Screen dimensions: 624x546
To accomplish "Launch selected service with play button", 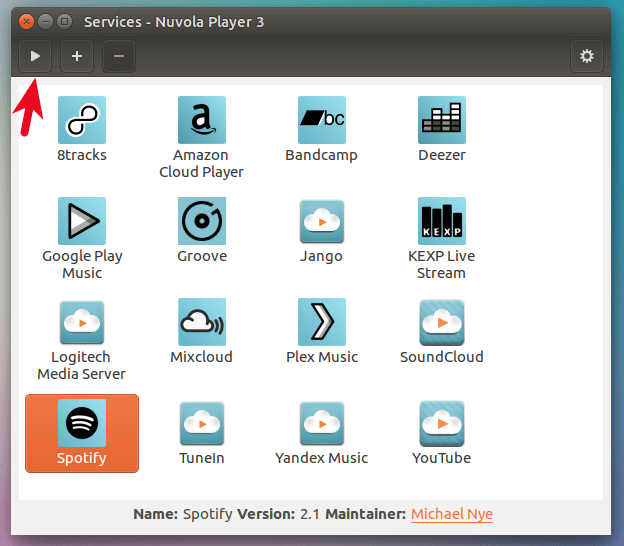I will 35,56.
